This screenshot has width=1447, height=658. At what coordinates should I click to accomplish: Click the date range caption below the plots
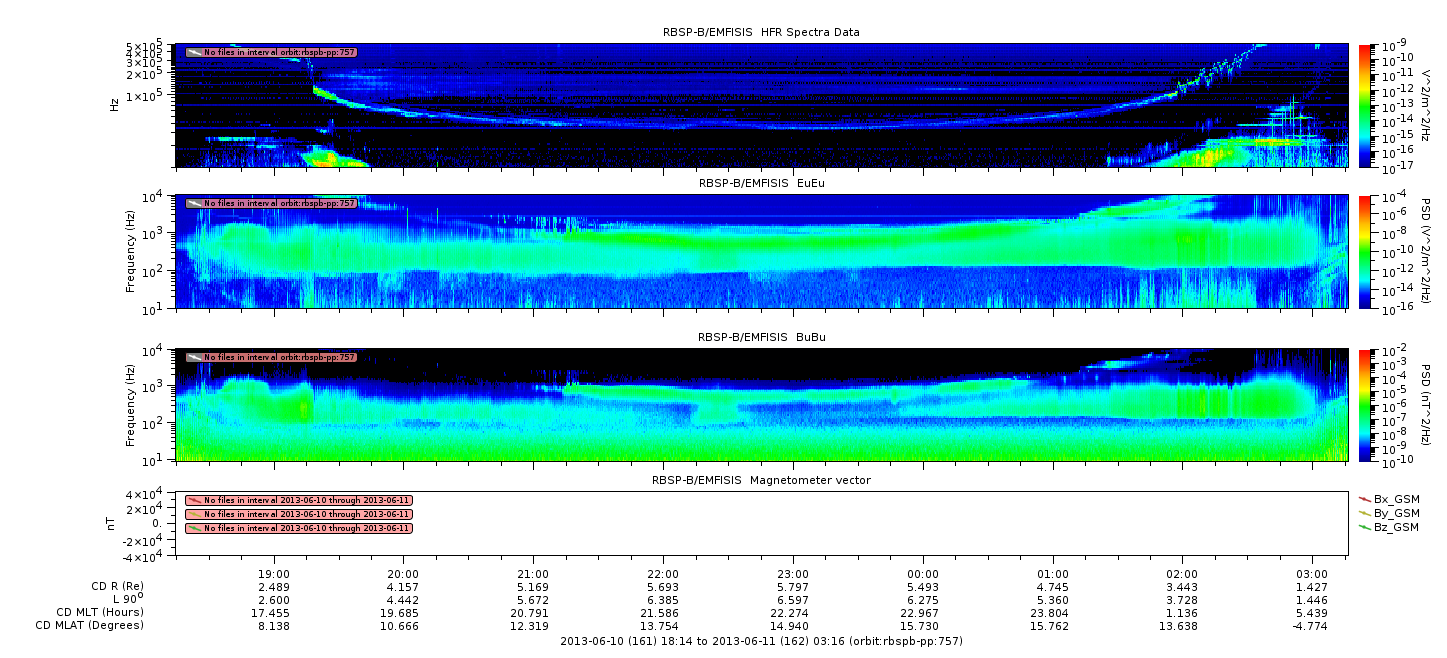click(761, 640)
